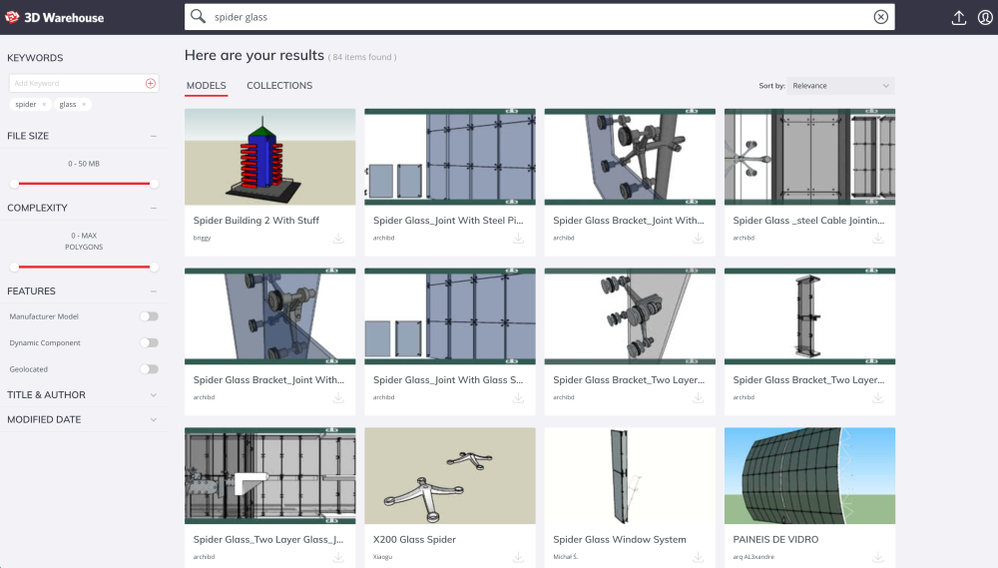Open Spider Glass_Joint With Glass S... title link
The width and height of the screenshot is (998, 568).
[x=448, y=380]
